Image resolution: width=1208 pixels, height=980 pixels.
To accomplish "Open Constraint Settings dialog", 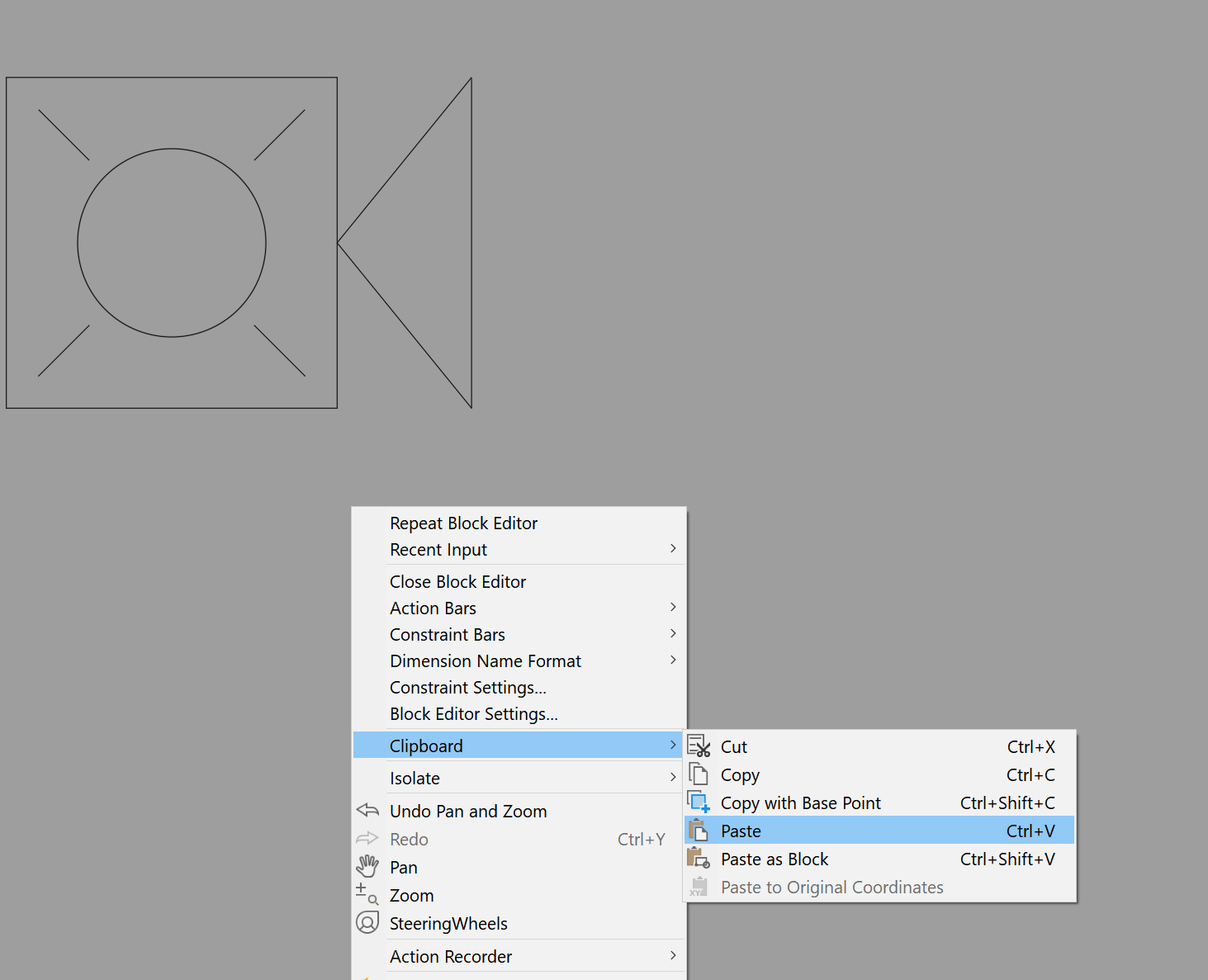I will click(x=519, y=688).
